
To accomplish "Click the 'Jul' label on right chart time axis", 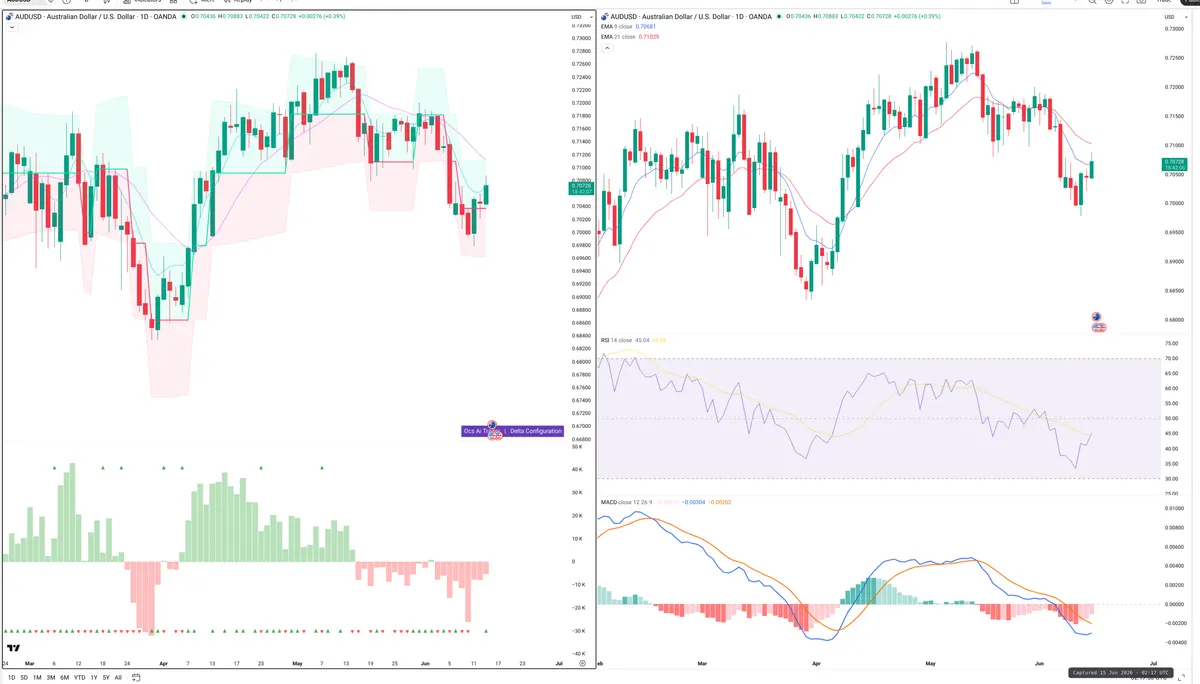I will (x=1154, y=663).
